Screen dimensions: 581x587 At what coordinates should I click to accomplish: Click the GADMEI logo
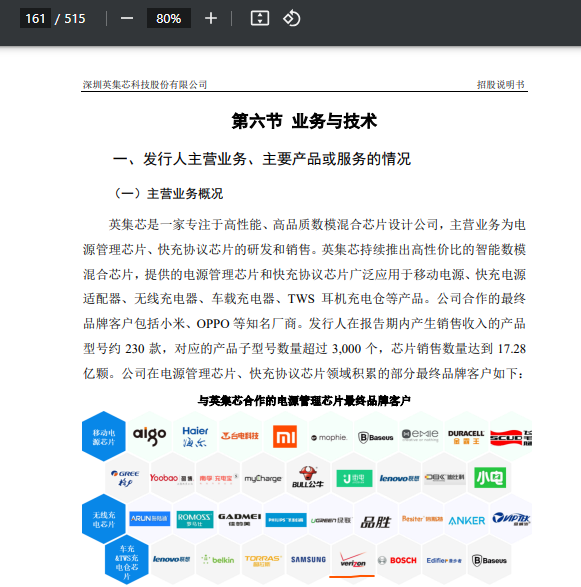coord(240,519)
